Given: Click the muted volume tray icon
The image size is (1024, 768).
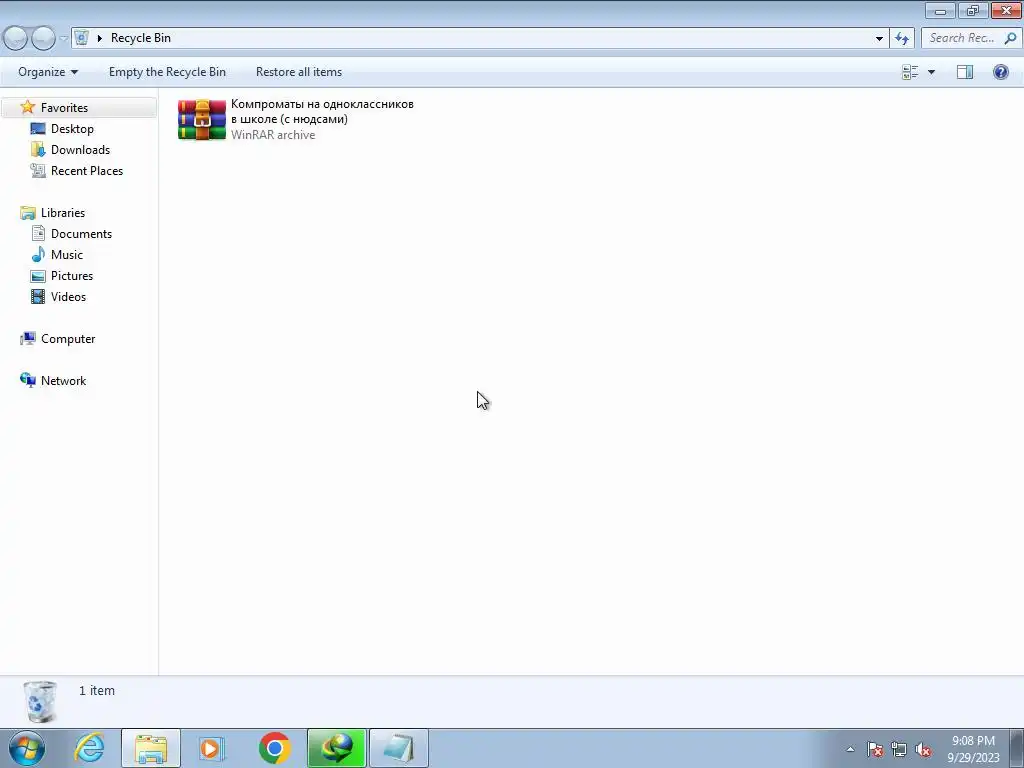Looking at the screenshot, I should tap(923, 749).
